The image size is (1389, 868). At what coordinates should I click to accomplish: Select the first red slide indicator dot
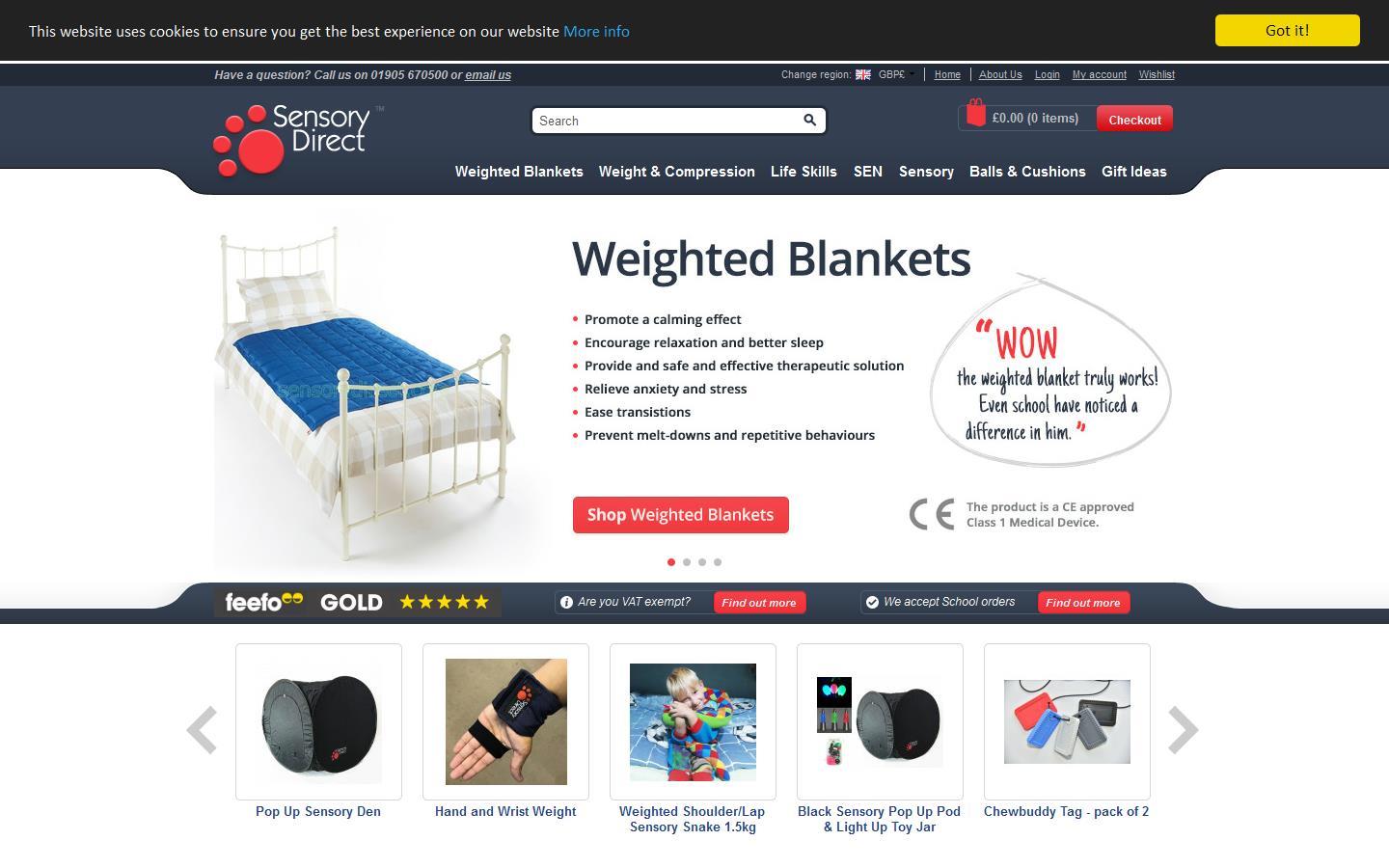click(x=671, y=562)
